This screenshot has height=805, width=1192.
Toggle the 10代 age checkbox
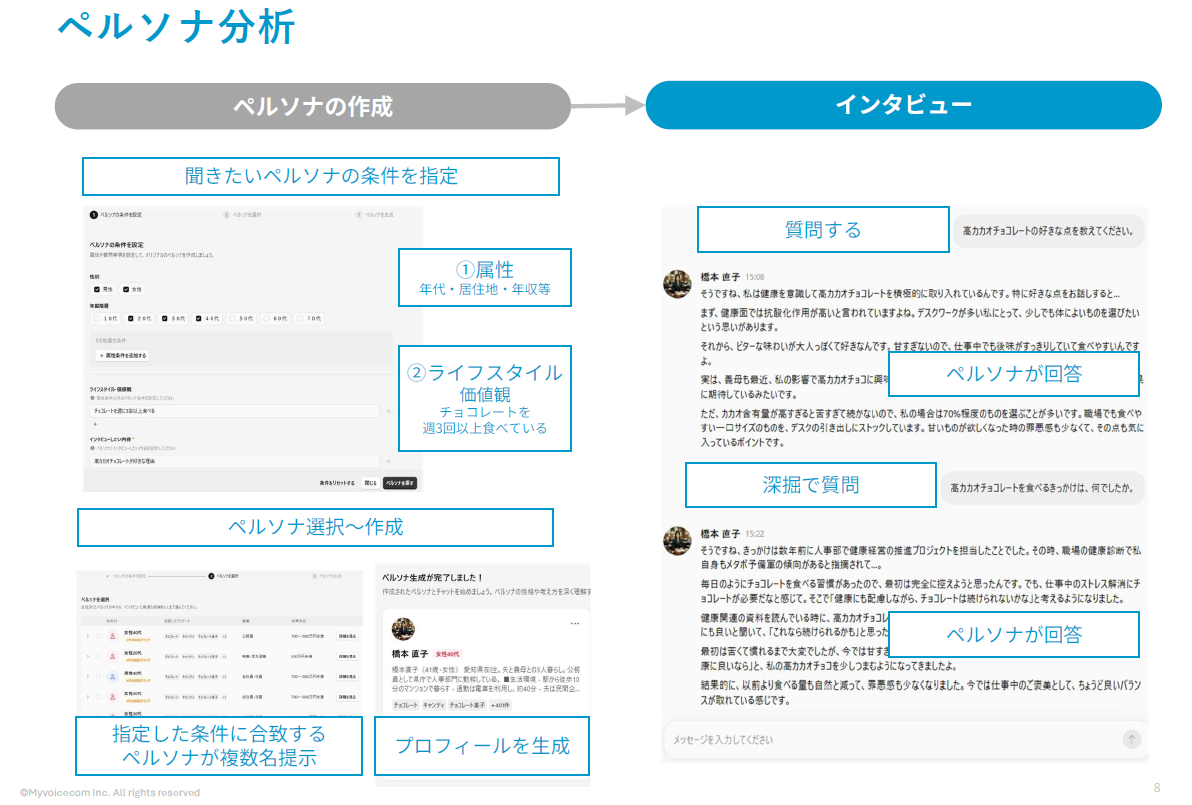[97, 319]
